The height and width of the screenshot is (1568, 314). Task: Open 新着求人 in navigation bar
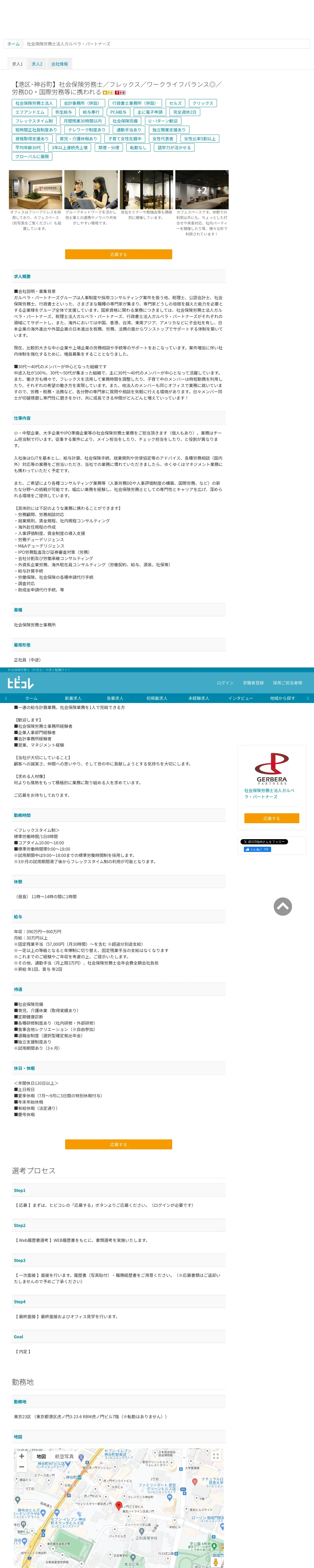click(73, 698)
